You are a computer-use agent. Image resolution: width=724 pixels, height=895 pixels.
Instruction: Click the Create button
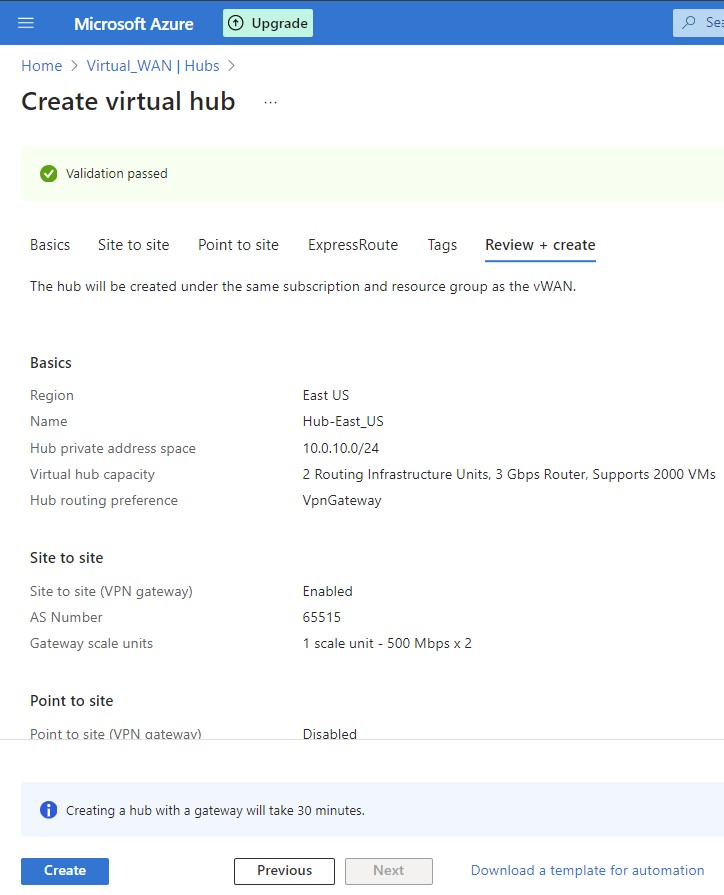tap(65, 870)
